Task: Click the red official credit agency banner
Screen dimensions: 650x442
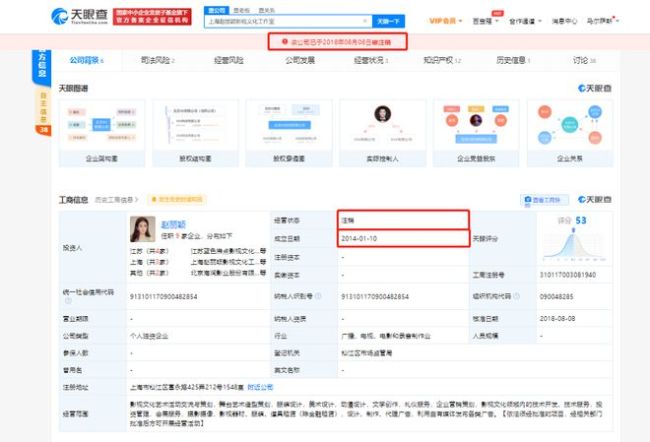Action: tap(152, 17)
